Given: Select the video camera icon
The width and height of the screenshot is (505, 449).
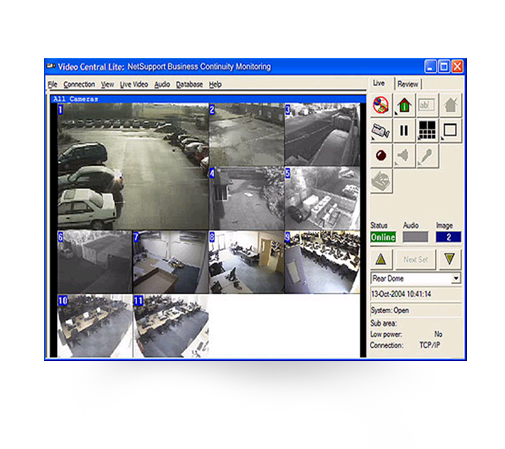Looking at the screenshot, I should click(x=381, y=131).
